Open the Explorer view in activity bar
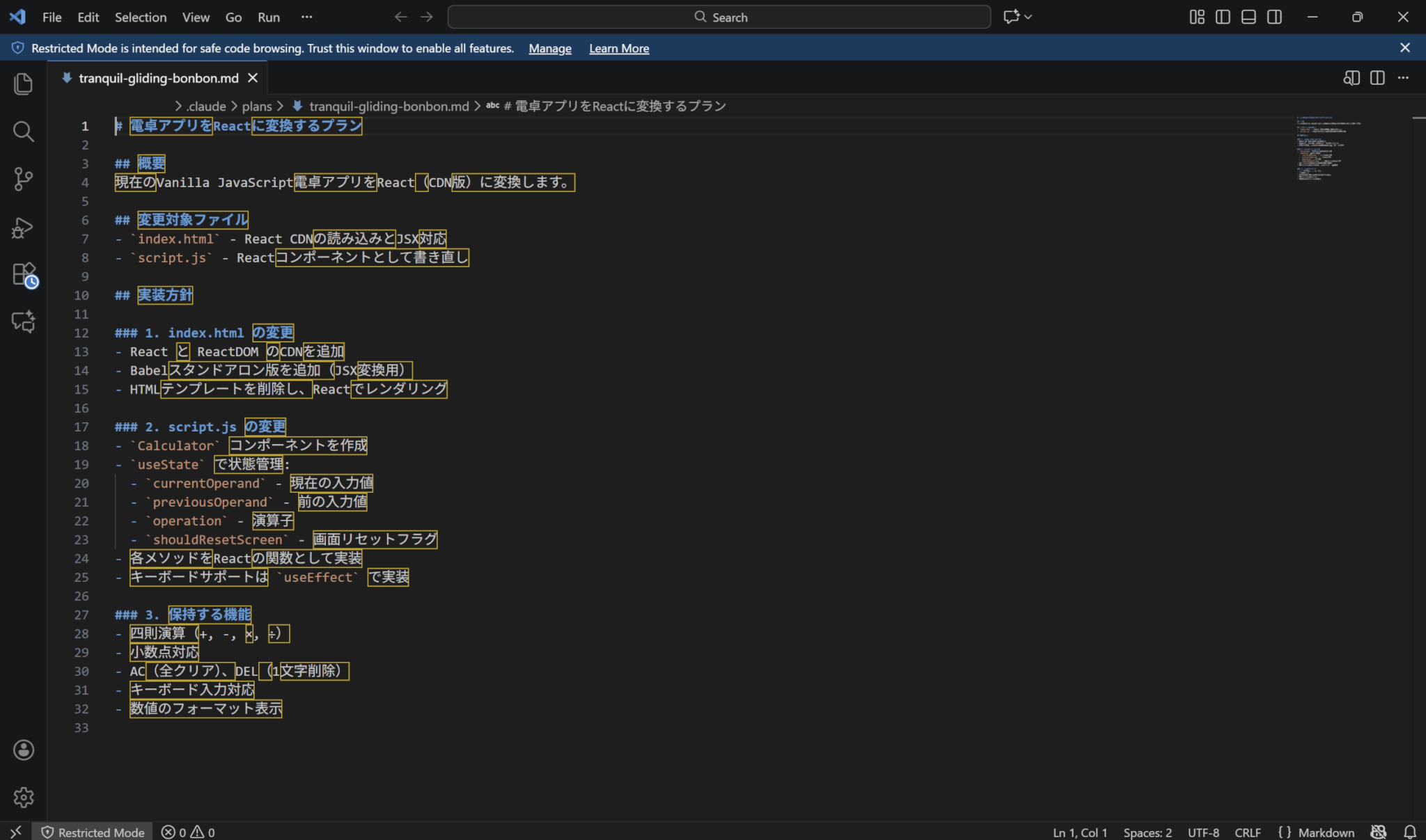This screenshot has width=1426, height=840. click(x=23, y=84)
